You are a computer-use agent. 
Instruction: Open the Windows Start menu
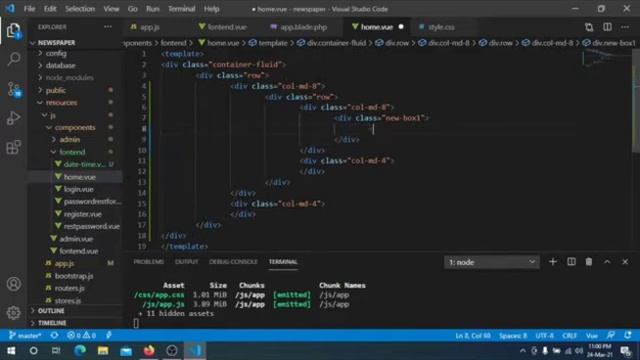tap(11, 351)
